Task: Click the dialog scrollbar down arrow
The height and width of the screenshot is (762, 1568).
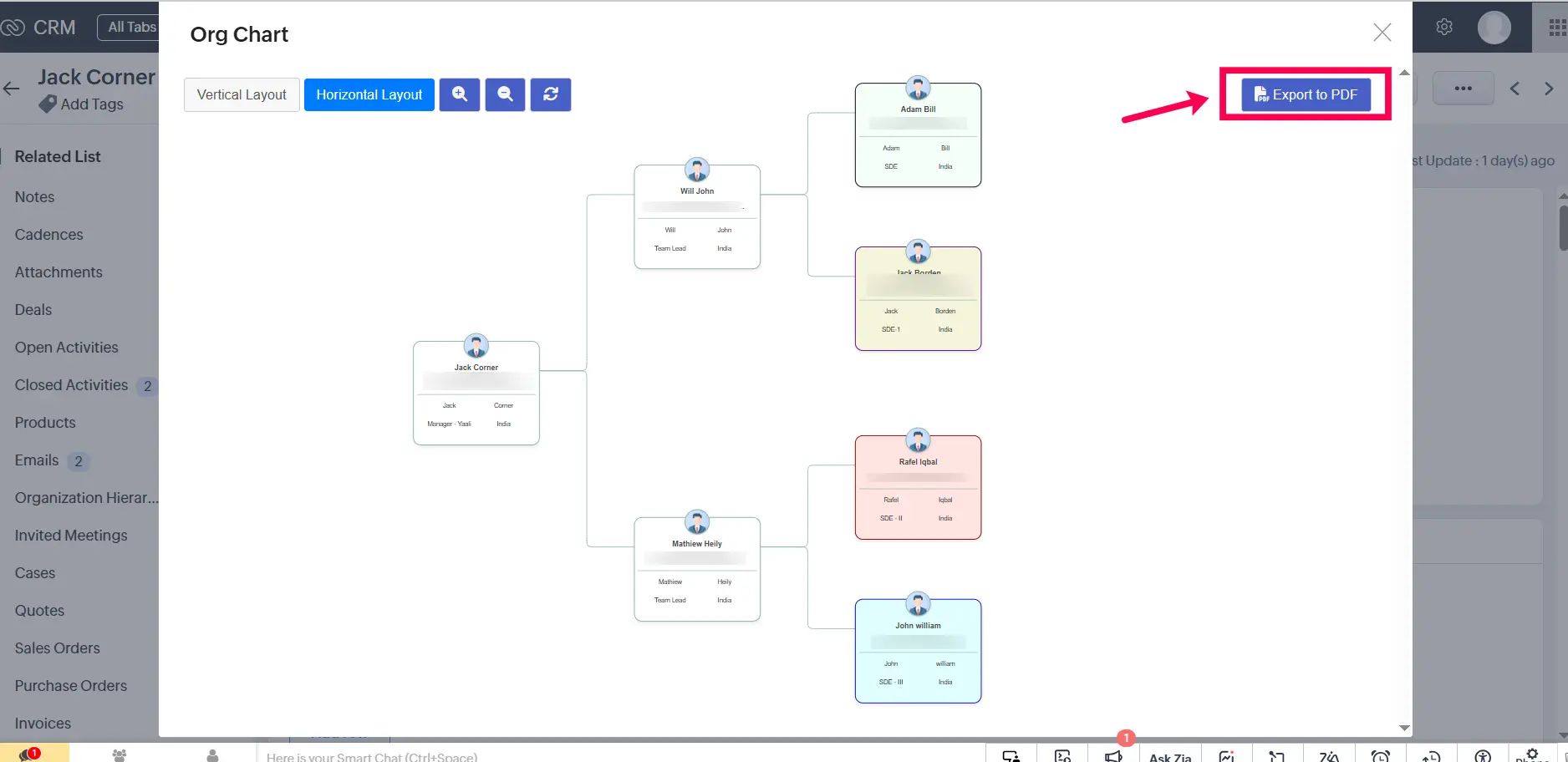Action: pos(1404,728)
